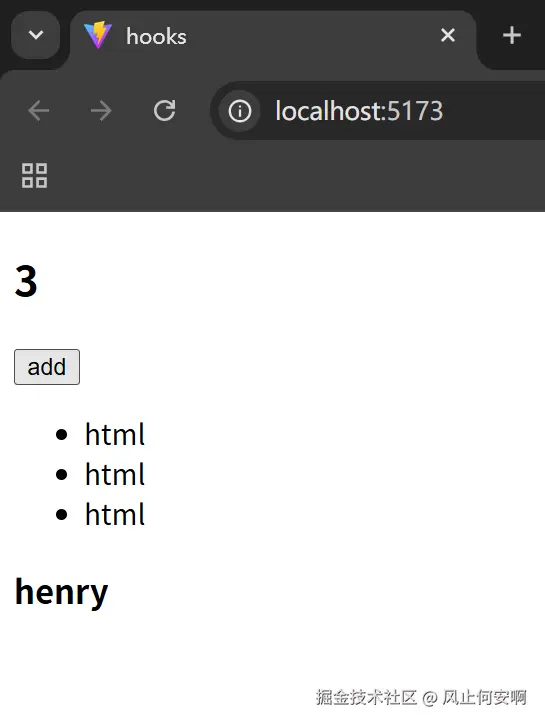Open the apps grid in bookmarks bar

pos(35,176)
